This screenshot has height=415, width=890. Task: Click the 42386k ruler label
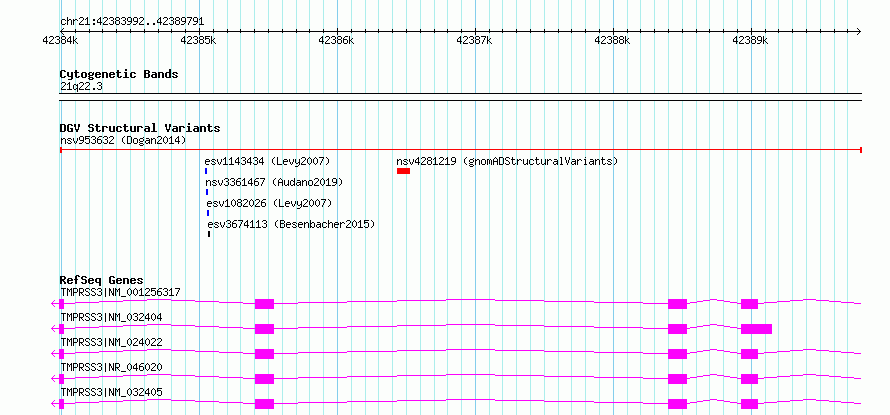click(336, 40)
